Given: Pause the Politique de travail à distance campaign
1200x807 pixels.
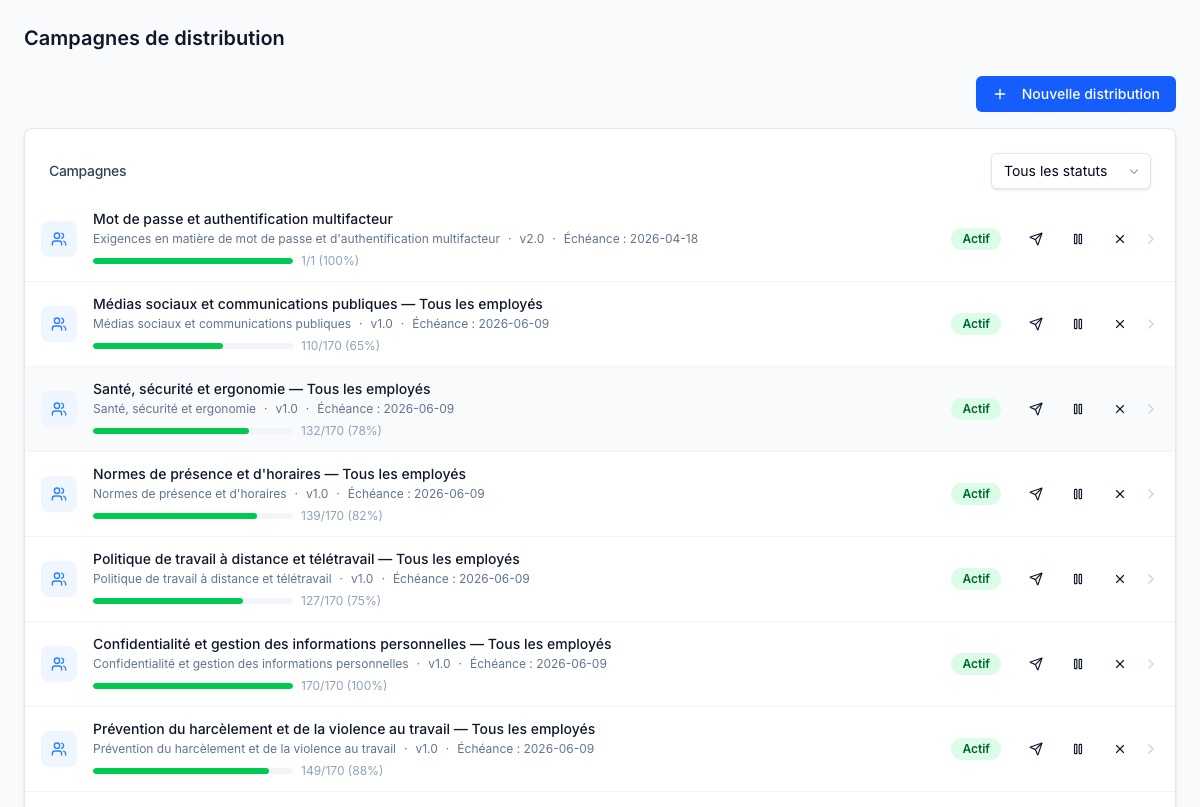Looking at the screenshot, I should tap(1078, 579).
